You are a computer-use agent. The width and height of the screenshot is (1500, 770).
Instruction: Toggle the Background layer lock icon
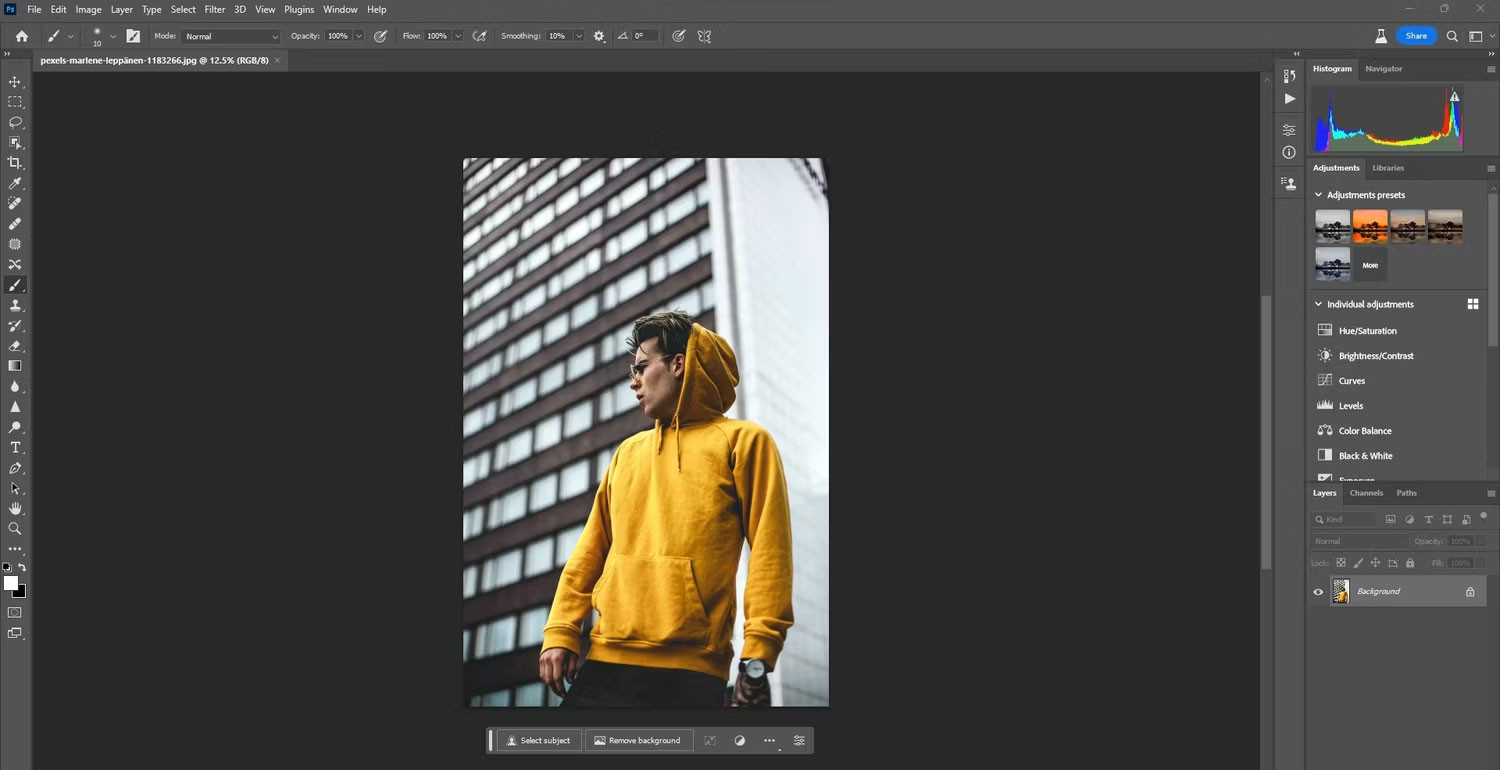click(x=1470, y=592)
